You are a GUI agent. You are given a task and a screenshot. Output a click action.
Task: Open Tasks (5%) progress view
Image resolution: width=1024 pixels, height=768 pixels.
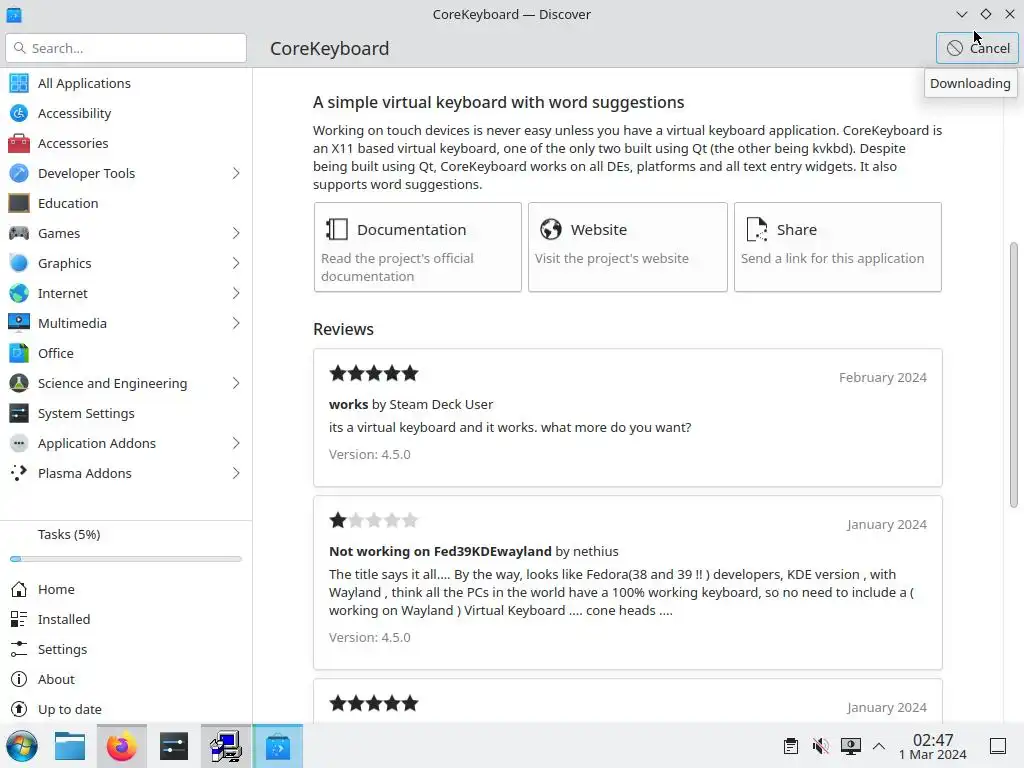126,545
